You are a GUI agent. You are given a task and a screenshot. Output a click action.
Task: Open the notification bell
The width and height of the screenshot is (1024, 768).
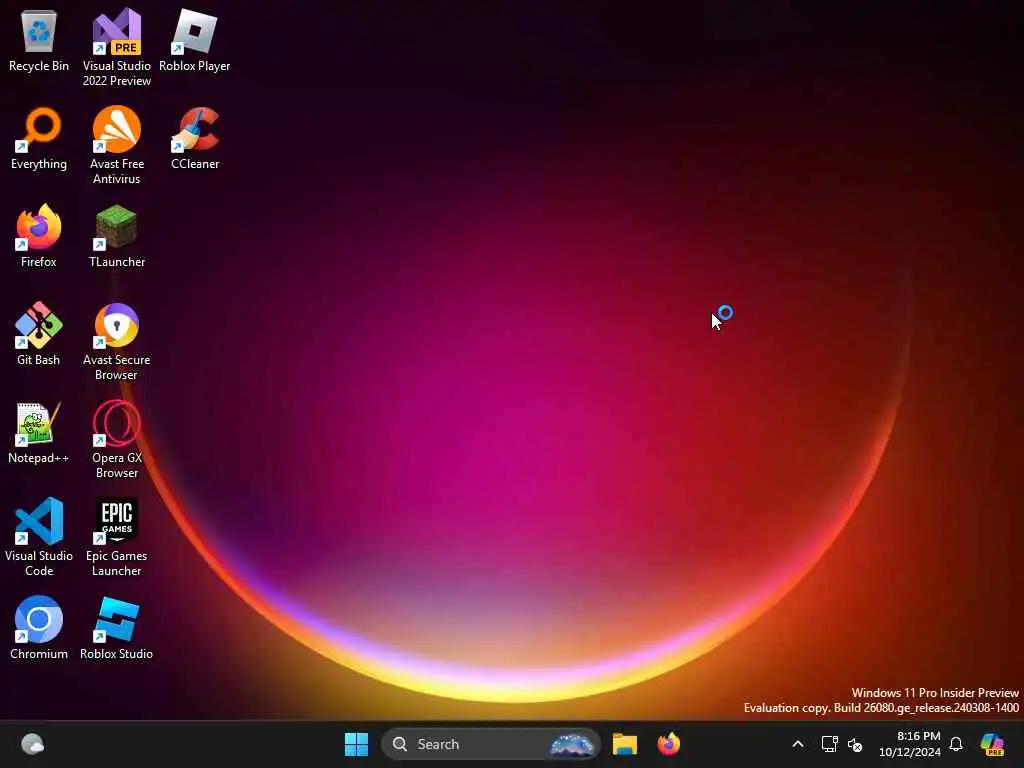[956, 744]
